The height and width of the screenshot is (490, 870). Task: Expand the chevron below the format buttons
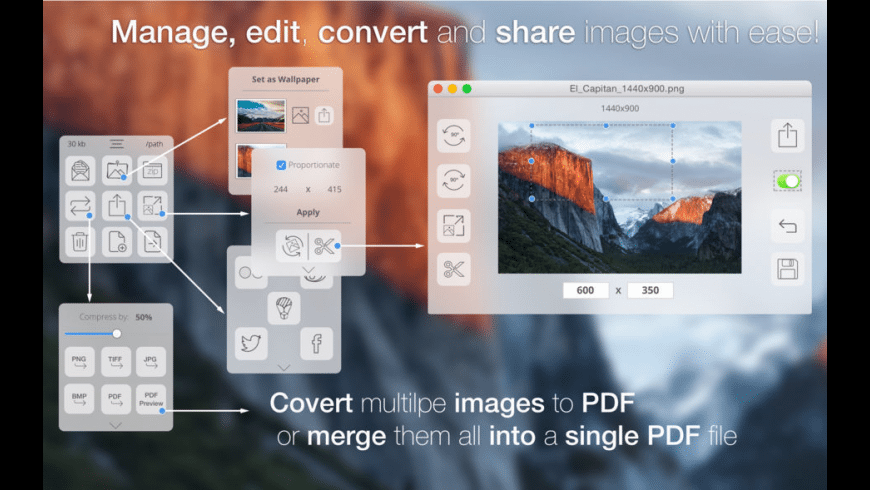pos(115,426)
